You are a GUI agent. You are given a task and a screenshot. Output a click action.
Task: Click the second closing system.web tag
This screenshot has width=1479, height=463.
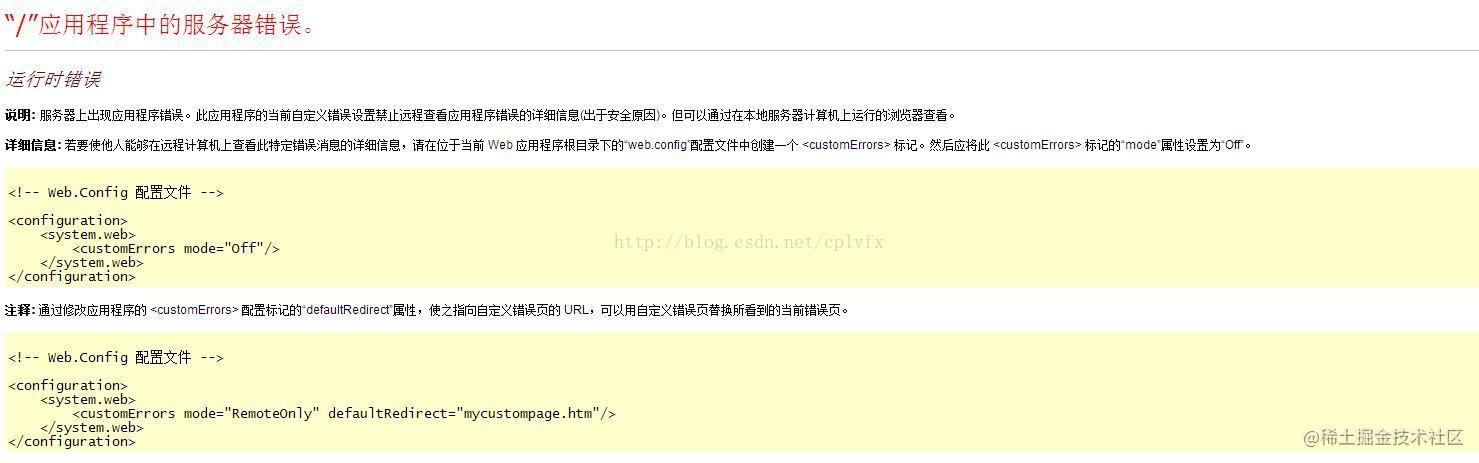click(x=92, y=428)
